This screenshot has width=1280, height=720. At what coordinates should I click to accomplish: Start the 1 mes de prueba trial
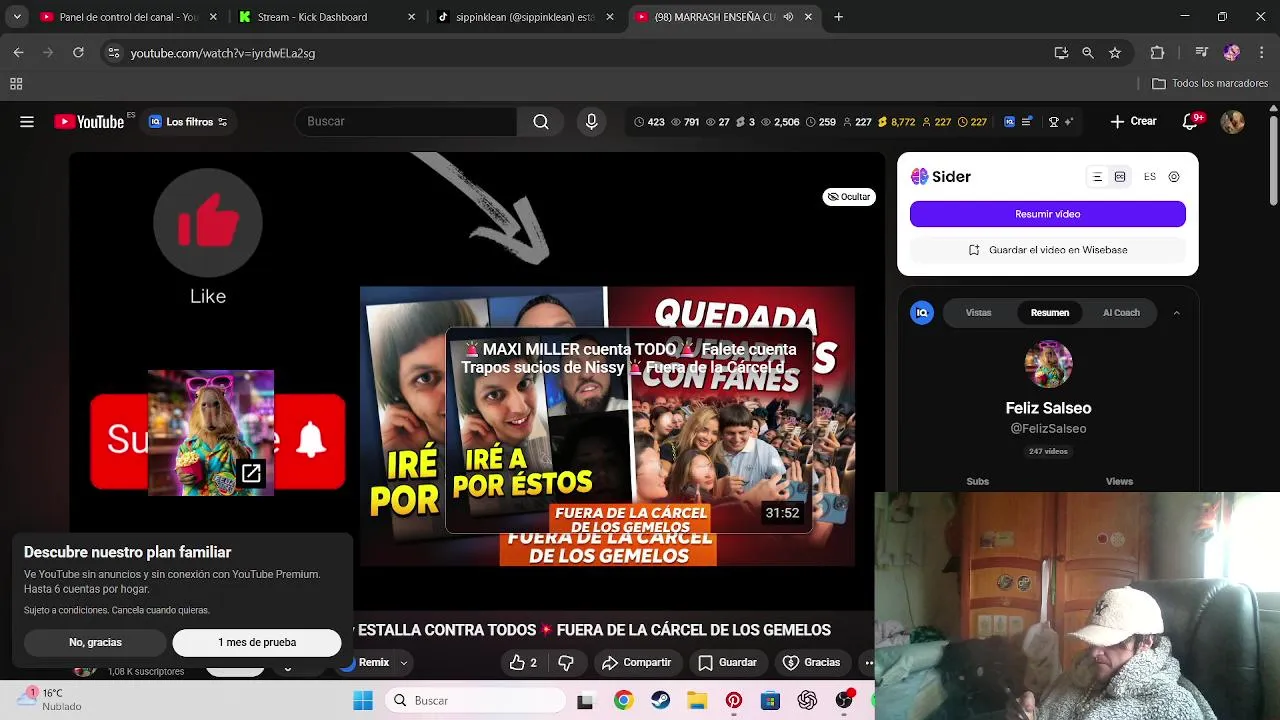[x=257, y=642]
